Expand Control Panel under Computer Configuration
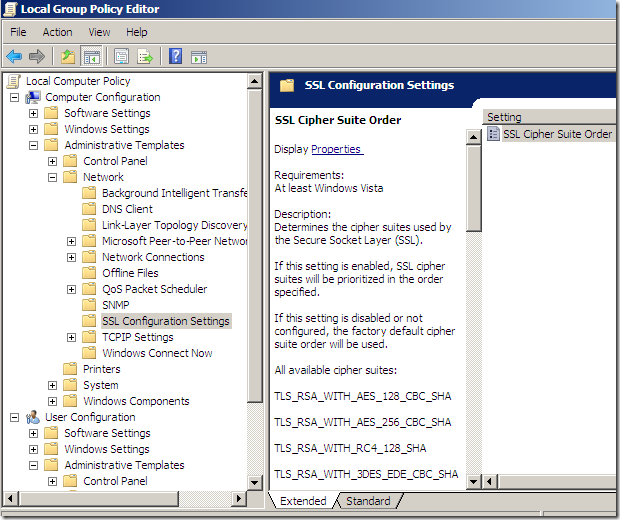Viewport: 620px width, 520px height. pos(53,161)
